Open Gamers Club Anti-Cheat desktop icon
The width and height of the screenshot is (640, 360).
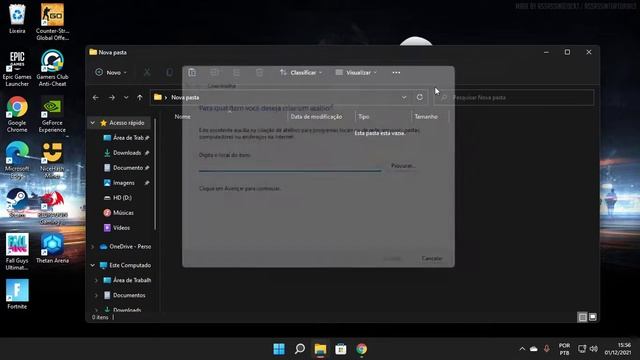point(52,68)
